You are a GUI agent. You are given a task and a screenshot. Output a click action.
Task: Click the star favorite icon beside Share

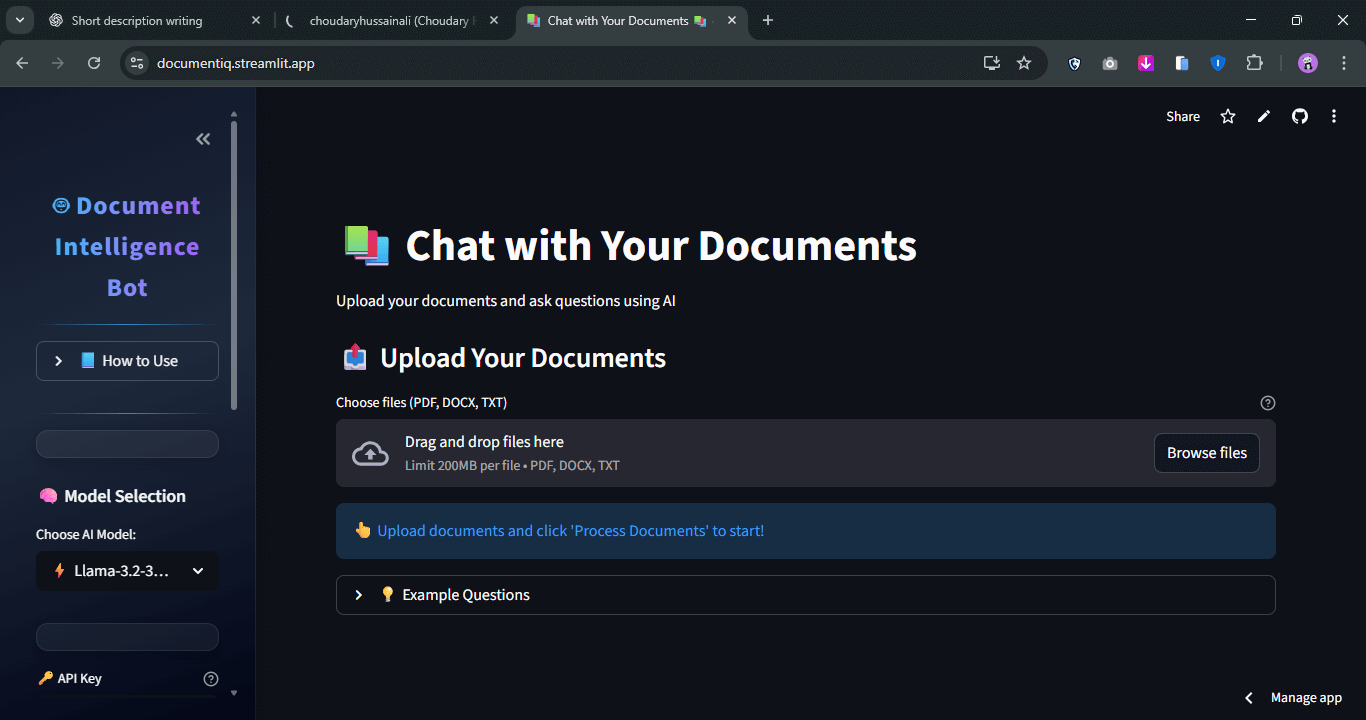click(x=1227, y=116)
